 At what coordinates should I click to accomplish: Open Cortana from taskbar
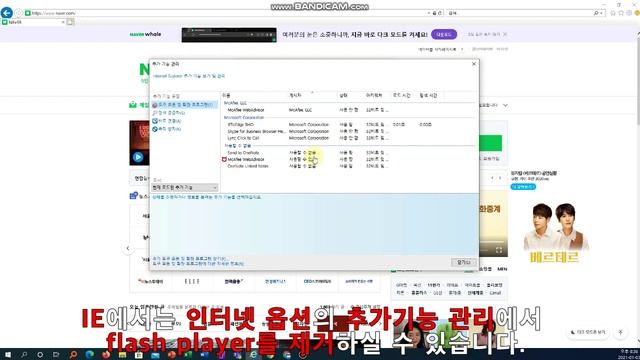pos(40,355)
